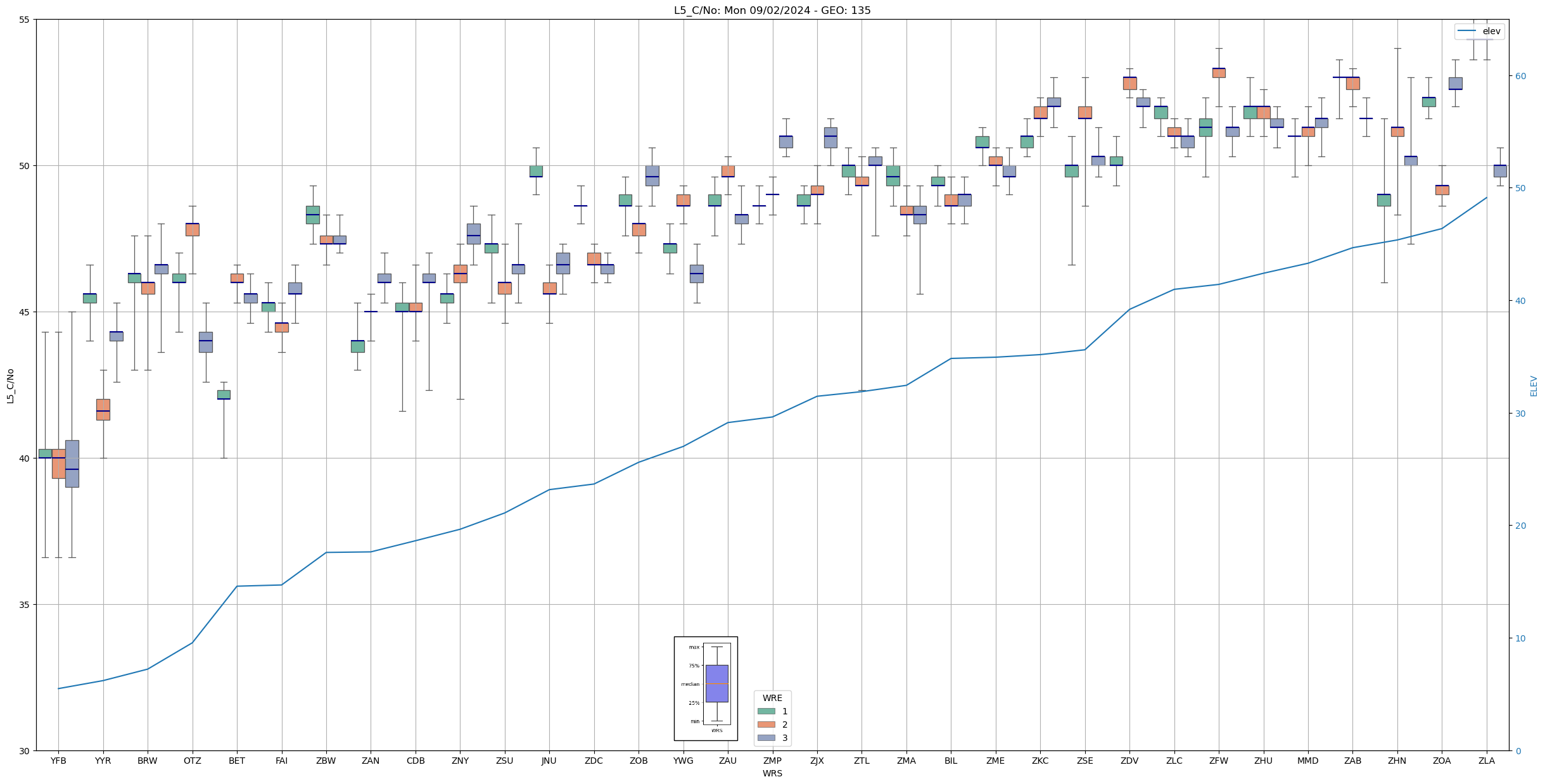Click the 35 tick on left axis
Screen dimensions: 1545x784
click(x=25, y=605)
